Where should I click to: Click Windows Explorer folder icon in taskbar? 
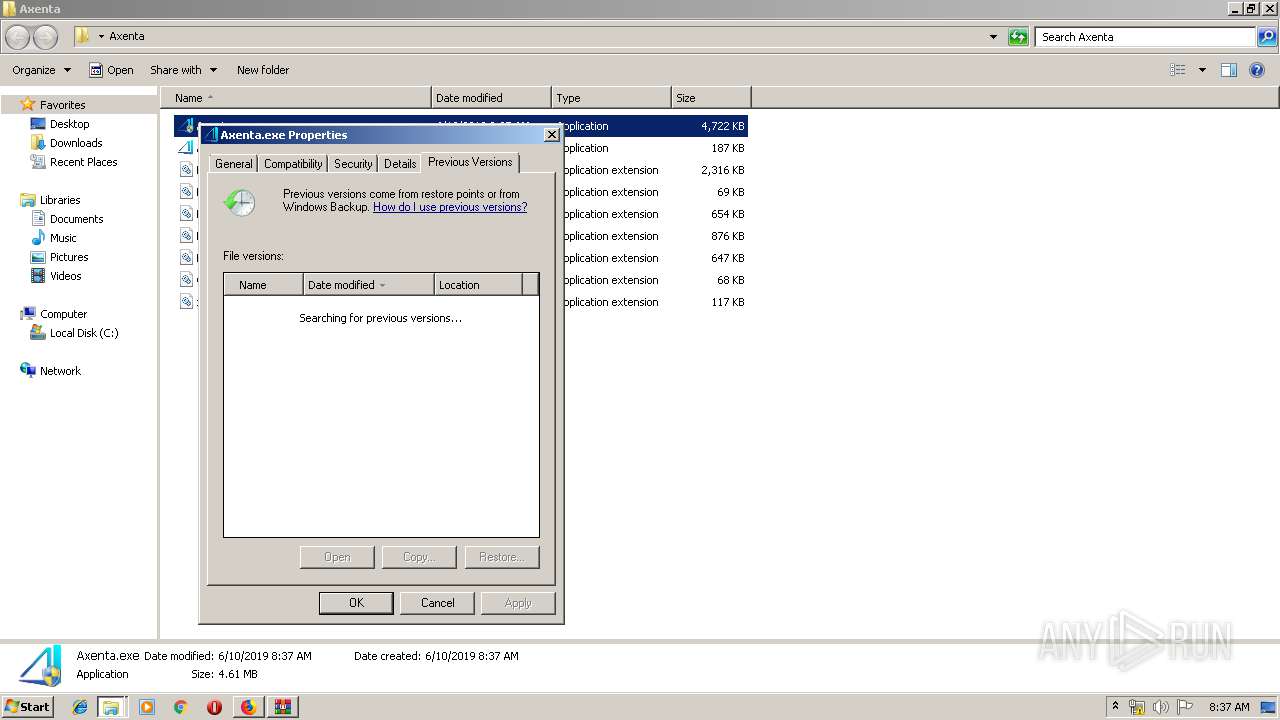(x=111, y=707)
